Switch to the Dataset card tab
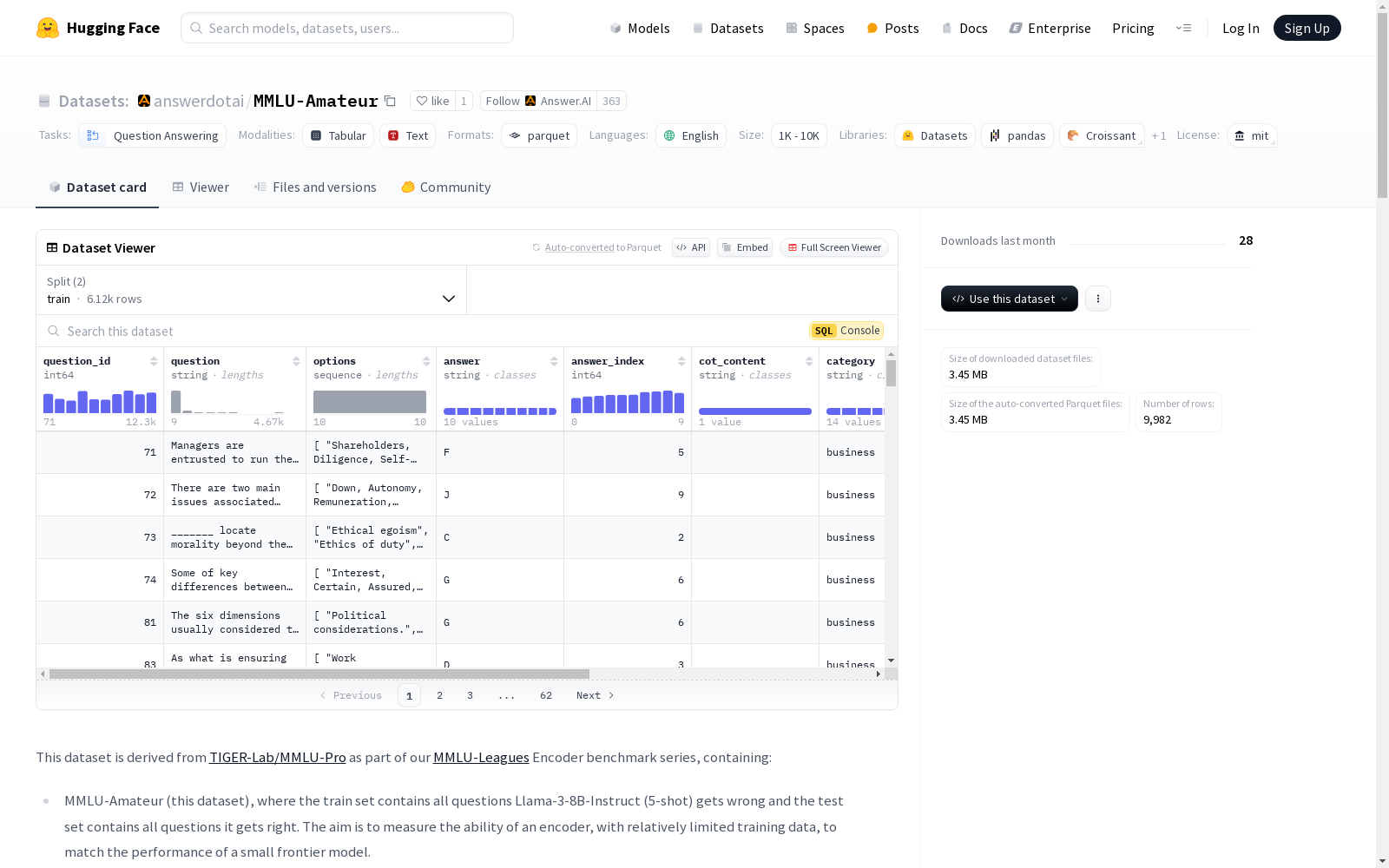The image size is (1389, 868). pos(97,187)
